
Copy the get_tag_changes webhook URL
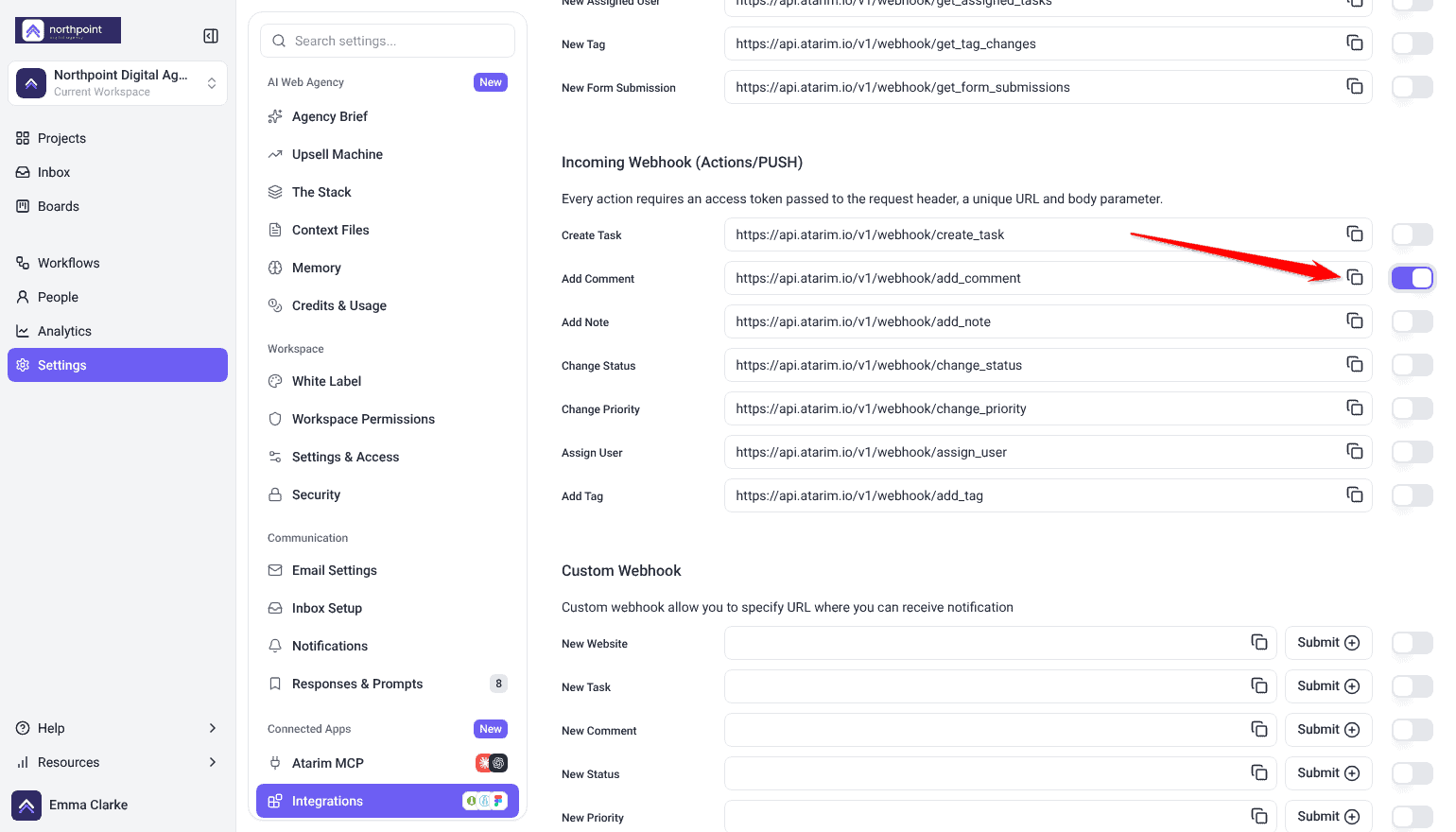pyautogui.click(x=1354, y=43)
